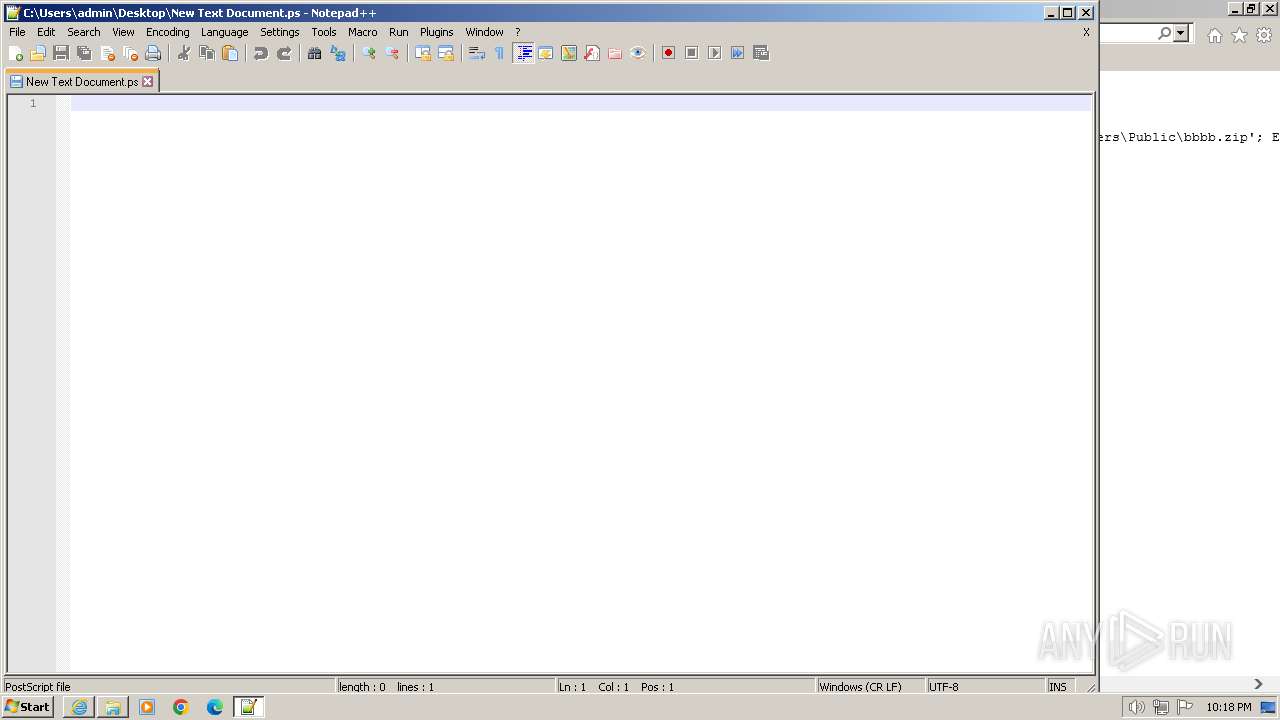Open the Windows Start button
This screenshot has width=1280, height=720.
pos(28,707)
